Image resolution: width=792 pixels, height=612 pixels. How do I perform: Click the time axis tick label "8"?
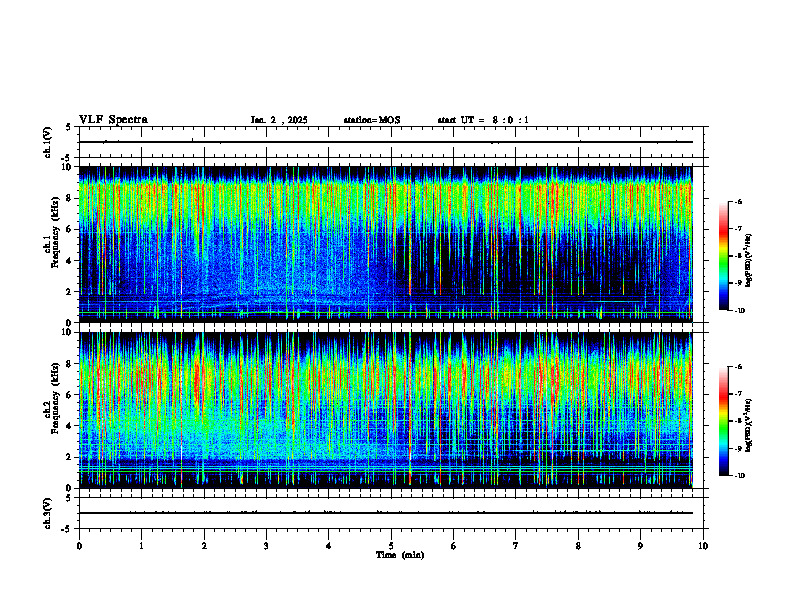[578, 546]
